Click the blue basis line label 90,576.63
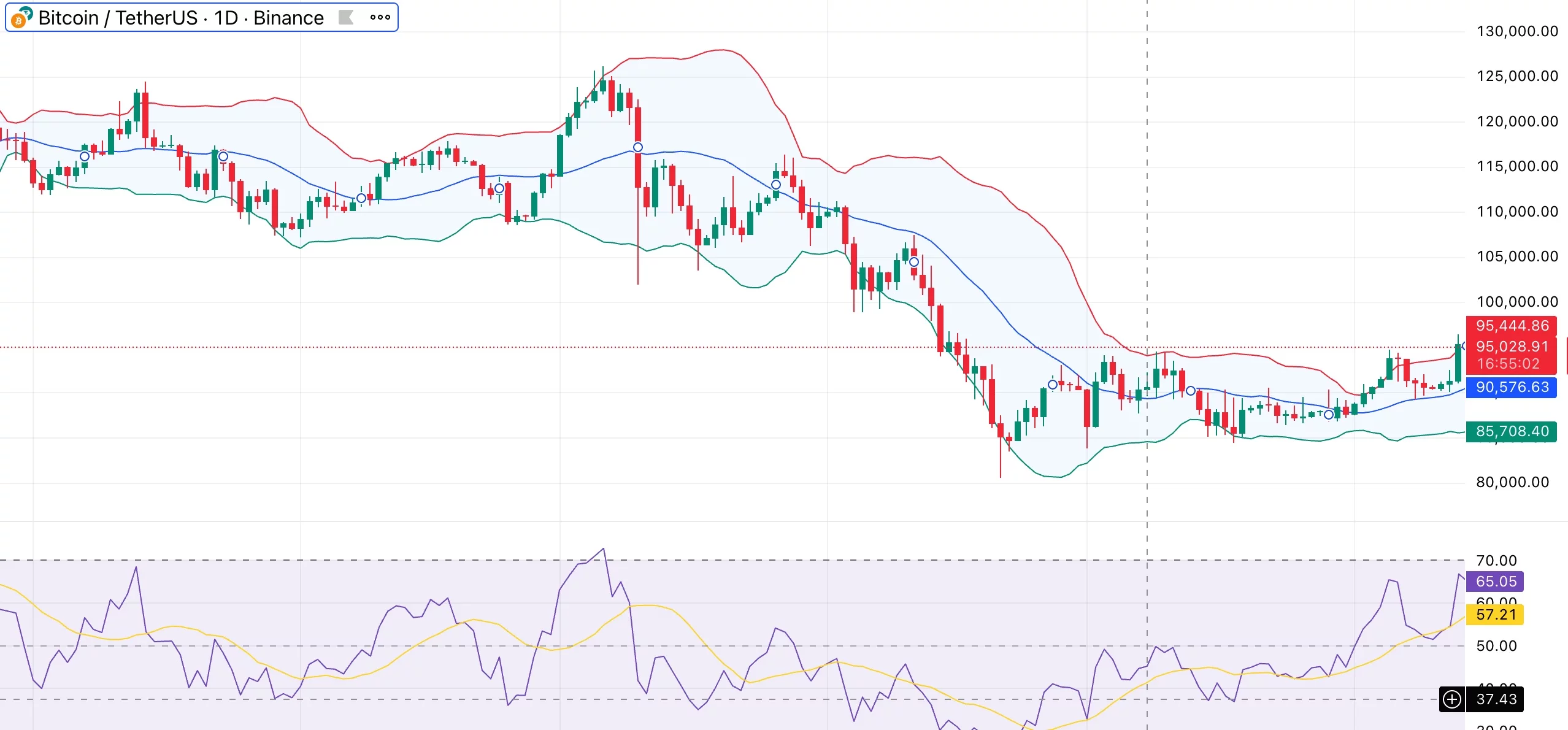Screen dimensions: 1568x730 pos(1513,388)
